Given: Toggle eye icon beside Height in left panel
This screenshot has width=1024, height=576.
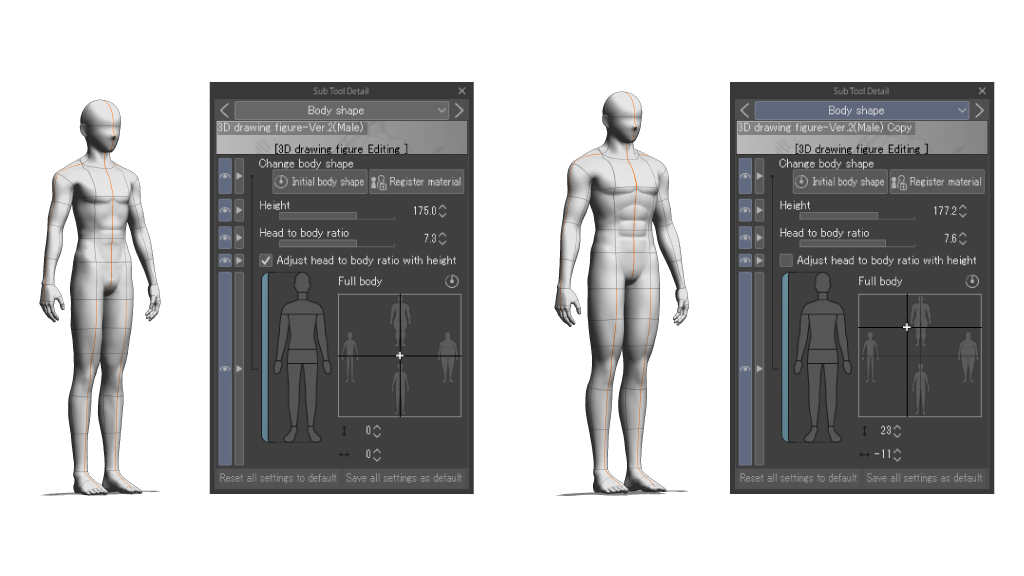Looking at the screenshot, I should [224, 211].
